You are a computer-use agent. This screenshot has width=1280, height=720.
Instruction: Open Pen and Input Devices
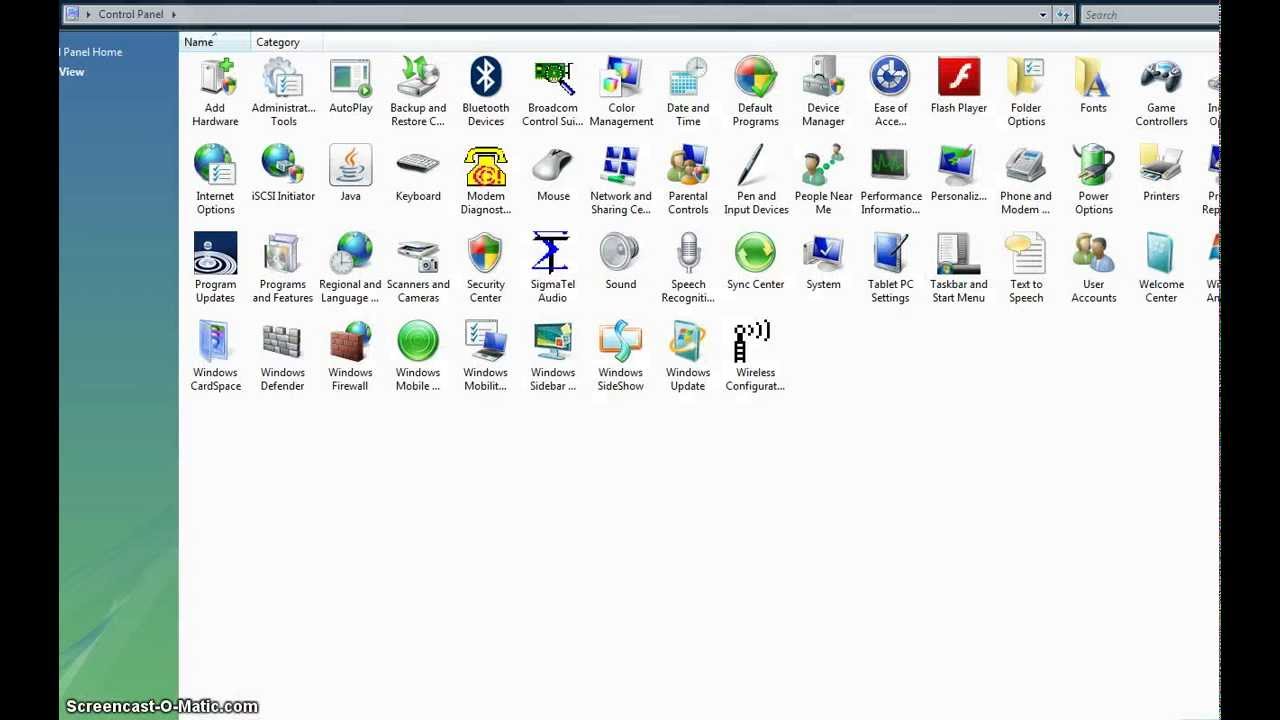point(756,180)
